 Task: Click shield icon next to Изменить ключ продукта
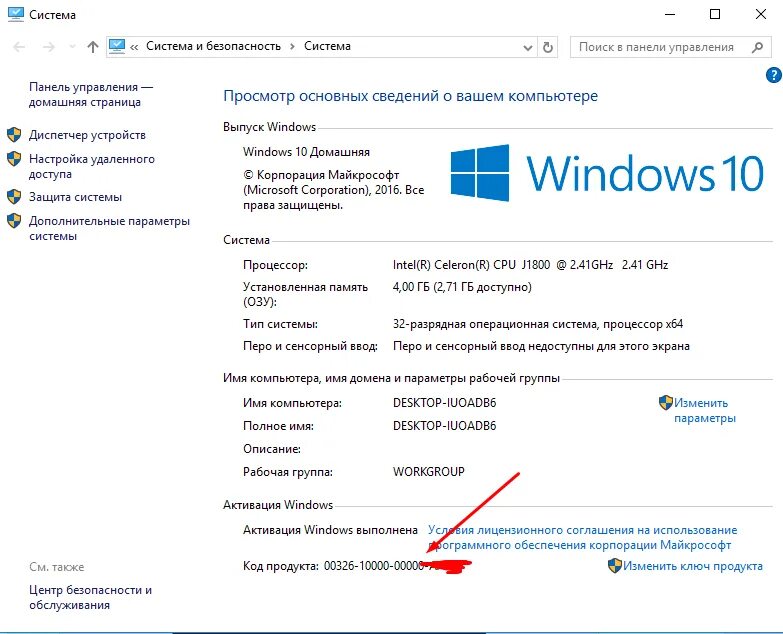click(615, 566)
